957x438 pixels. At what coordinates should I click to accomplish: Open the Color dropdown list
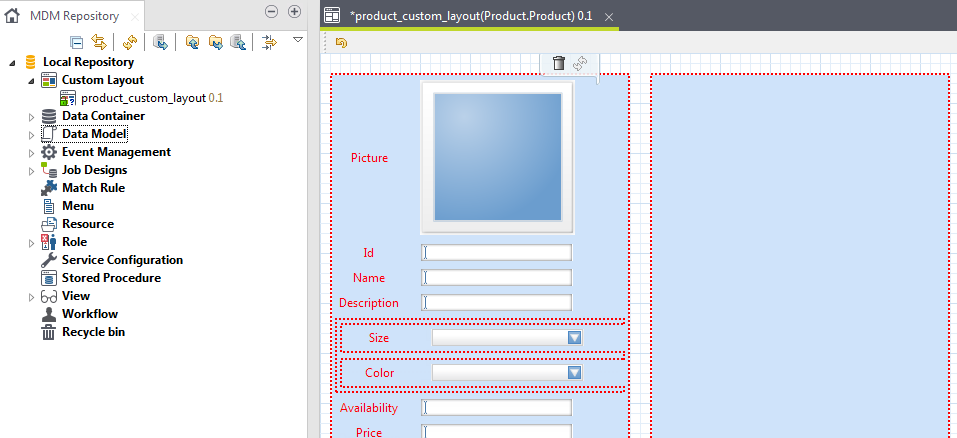(574, 373)
